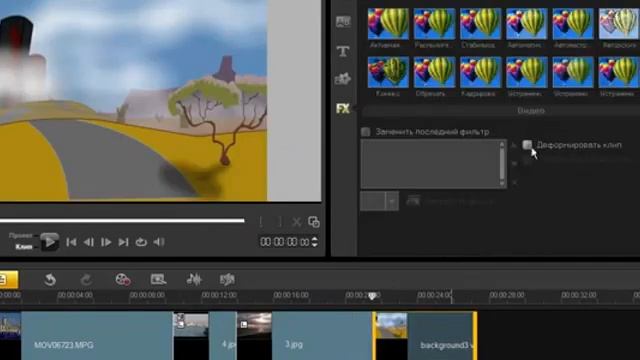Screen dimensions: 640x360
Task: Select the washed-out balloon filter thumbnail
Action: [x=619, y=24]
